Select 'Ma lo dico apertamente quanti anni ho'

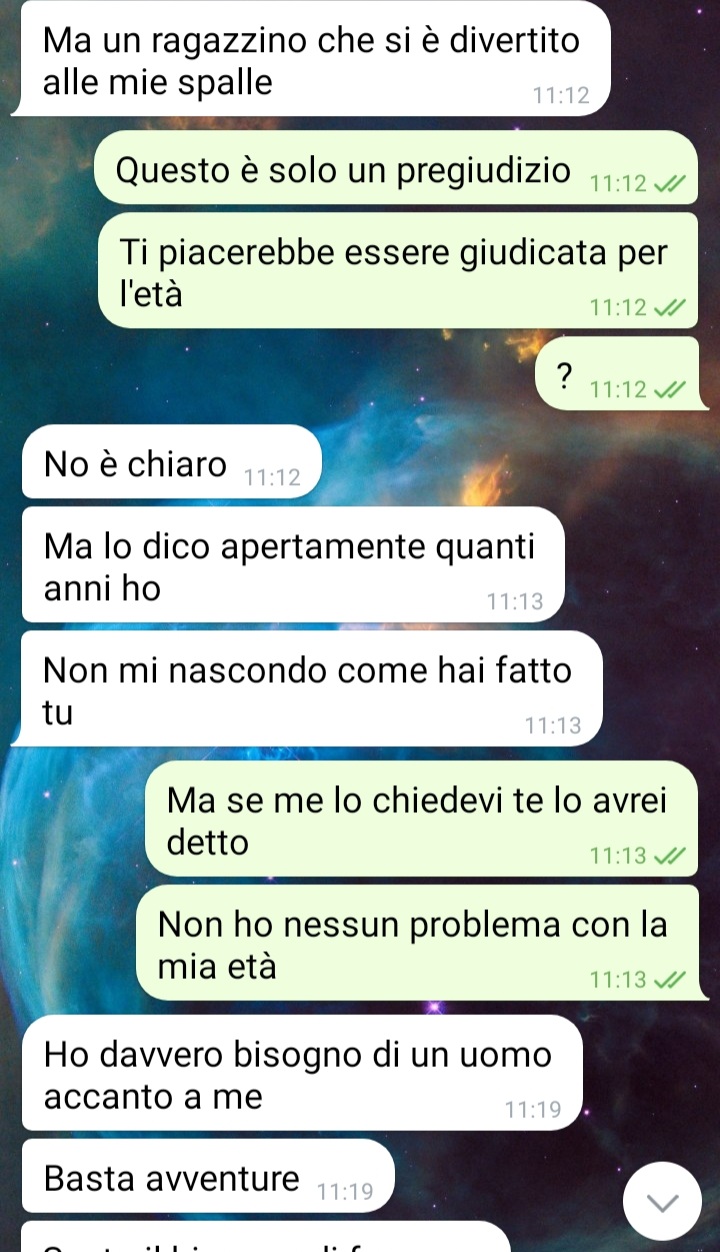click(293, 564)
